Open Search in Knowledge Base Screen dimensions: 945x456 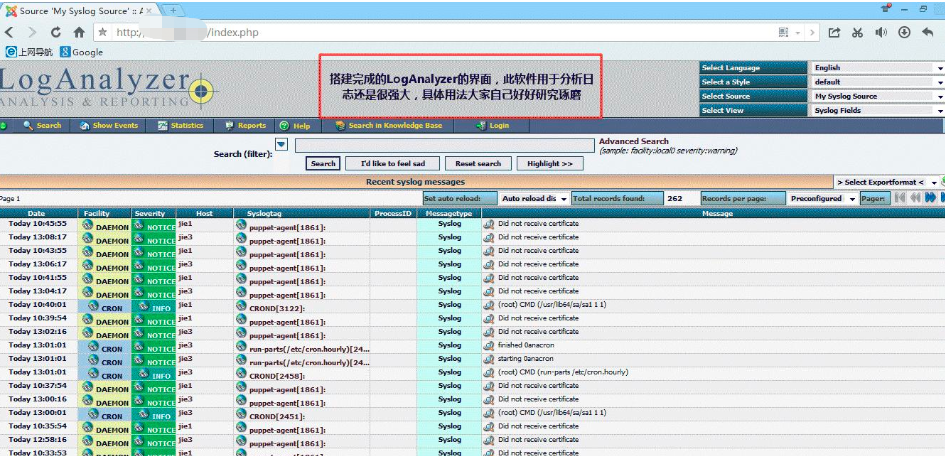[389, 125]
